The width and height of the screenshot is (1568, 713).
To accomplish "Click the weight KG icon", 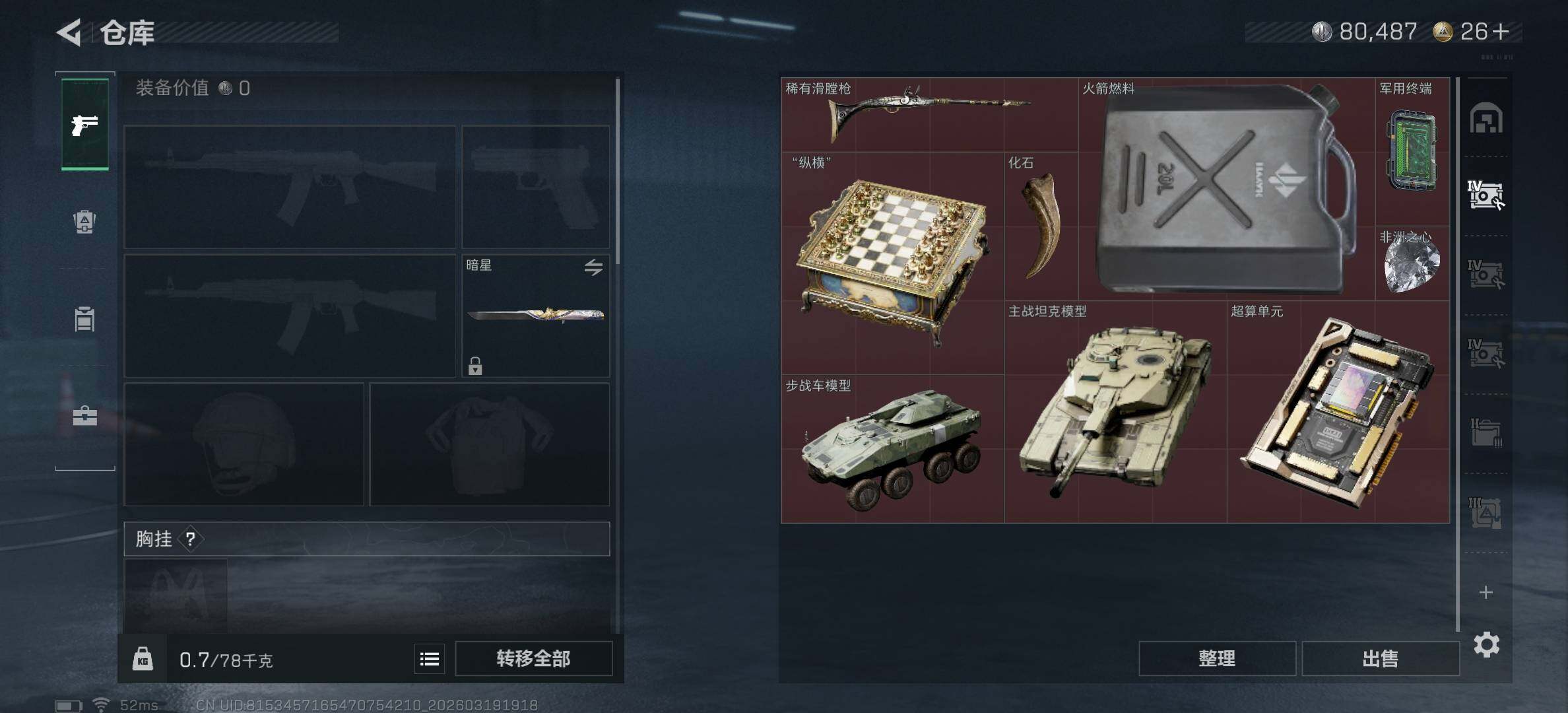I will coord(143,659).
